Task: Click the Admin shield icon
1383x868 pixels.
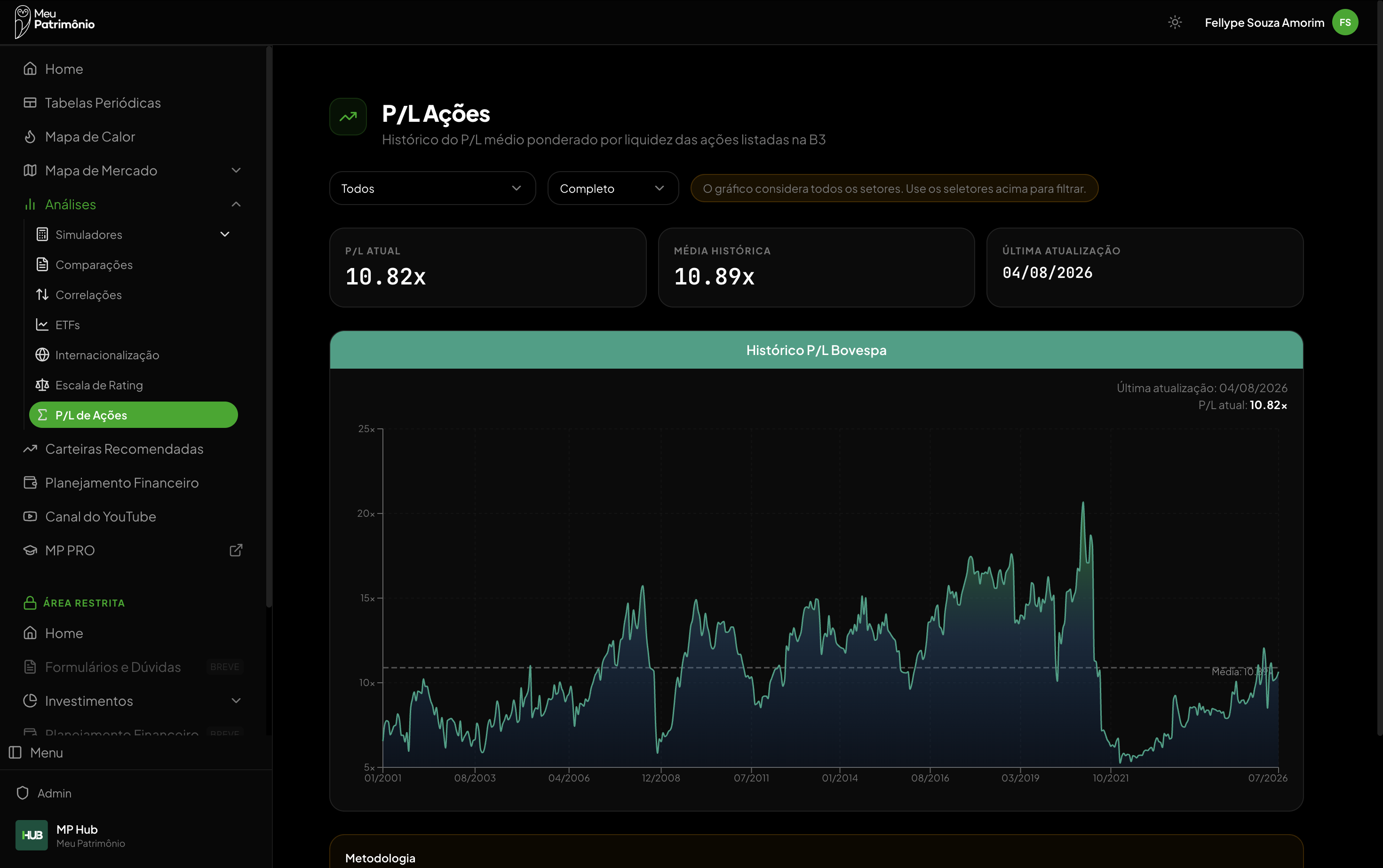Action: tap(23, 793)
